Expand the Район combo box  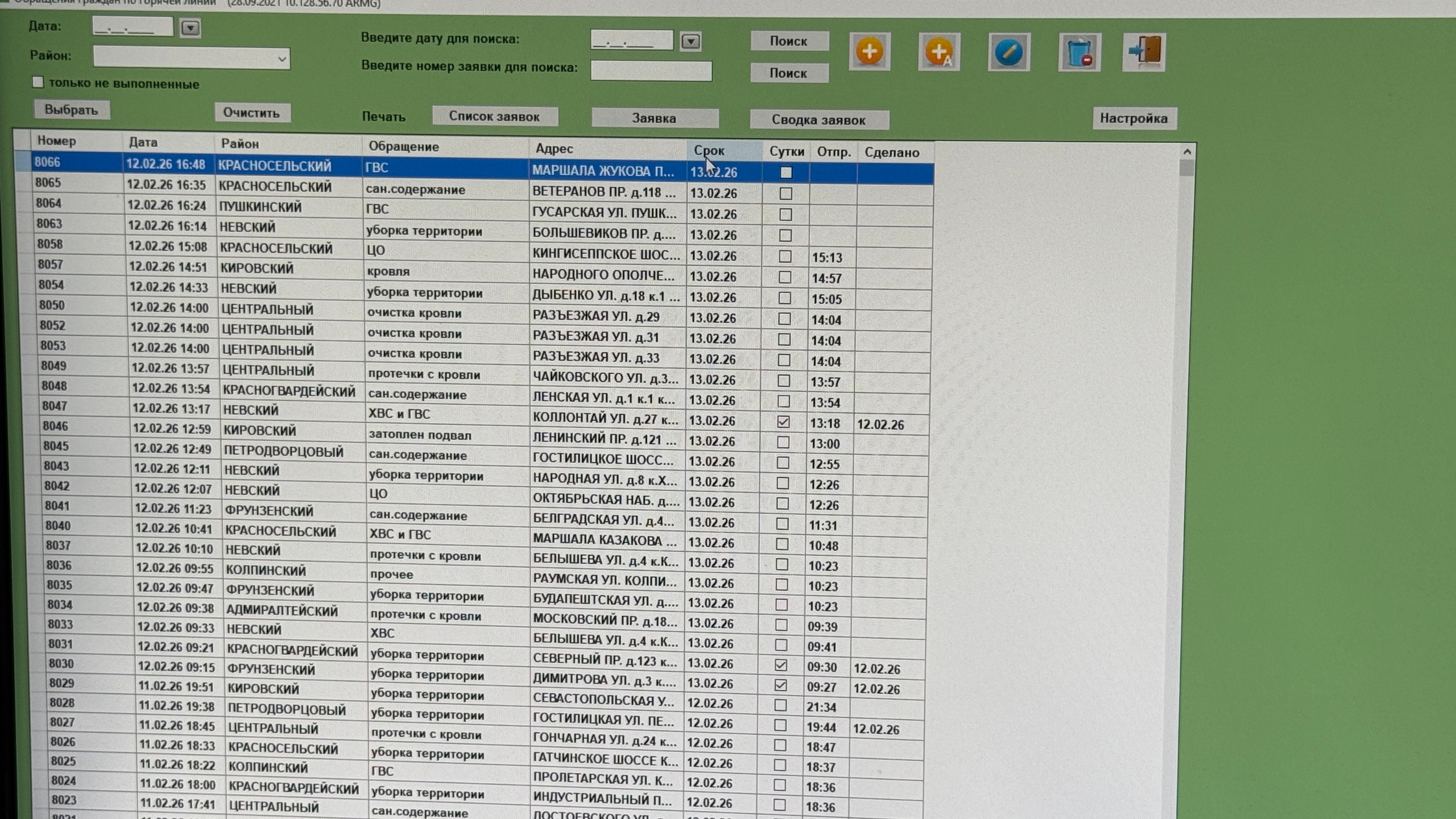pos(282,59)
